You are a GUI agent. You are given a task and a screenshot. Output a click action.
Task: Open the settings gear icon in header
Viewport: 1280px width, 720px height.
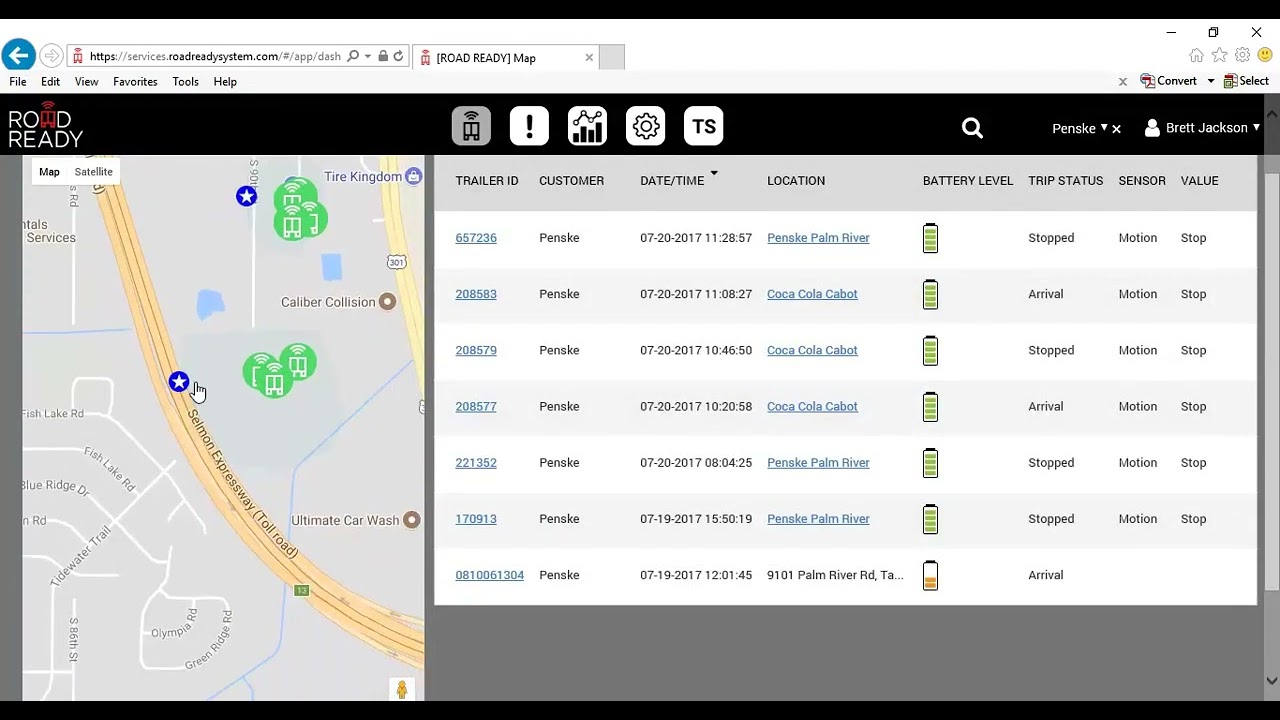point(645,127)
